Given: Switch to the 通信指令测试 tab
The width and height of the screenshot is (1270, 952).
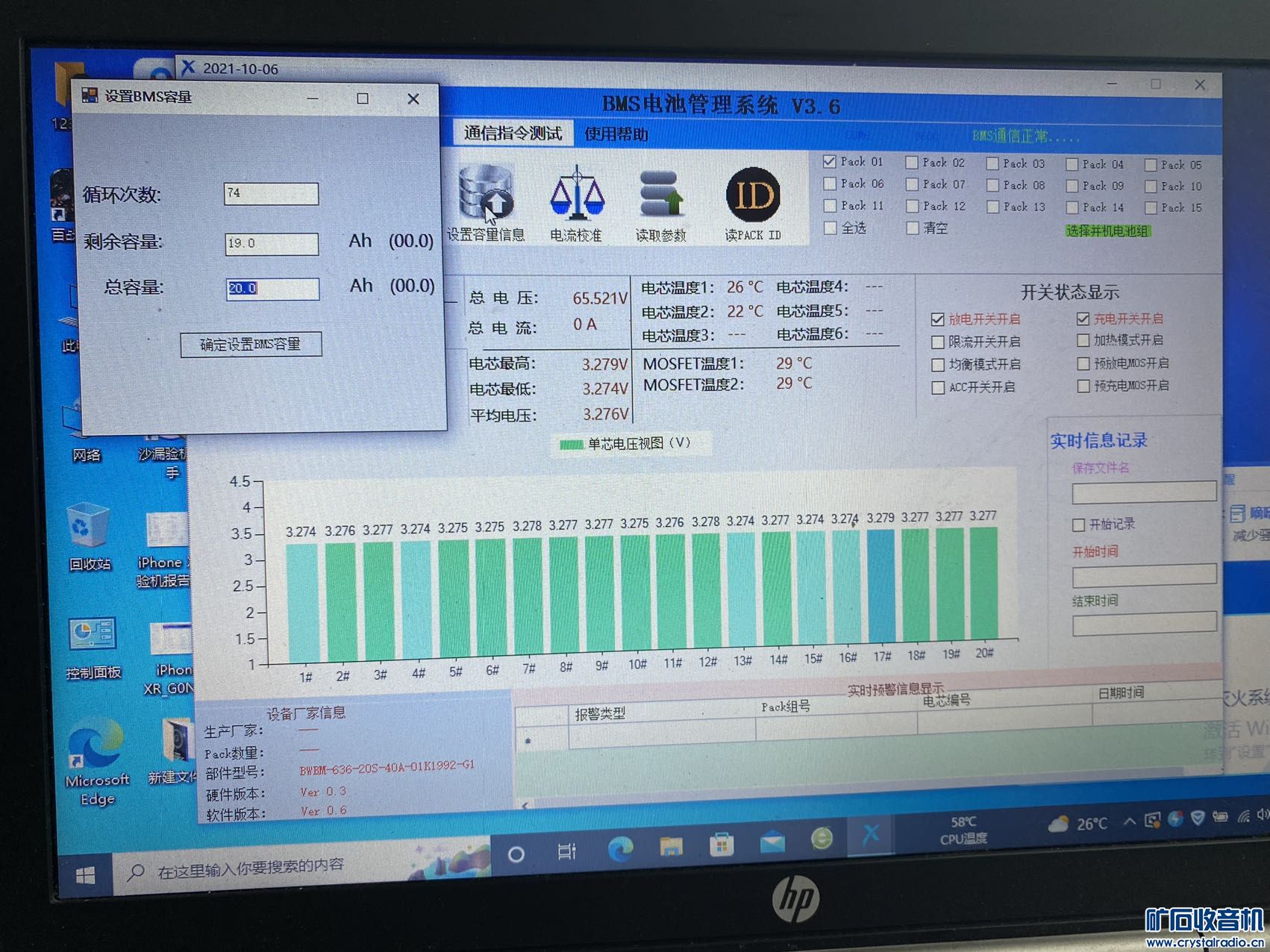Looking at the screenshot, I should (x=513, y=133).
